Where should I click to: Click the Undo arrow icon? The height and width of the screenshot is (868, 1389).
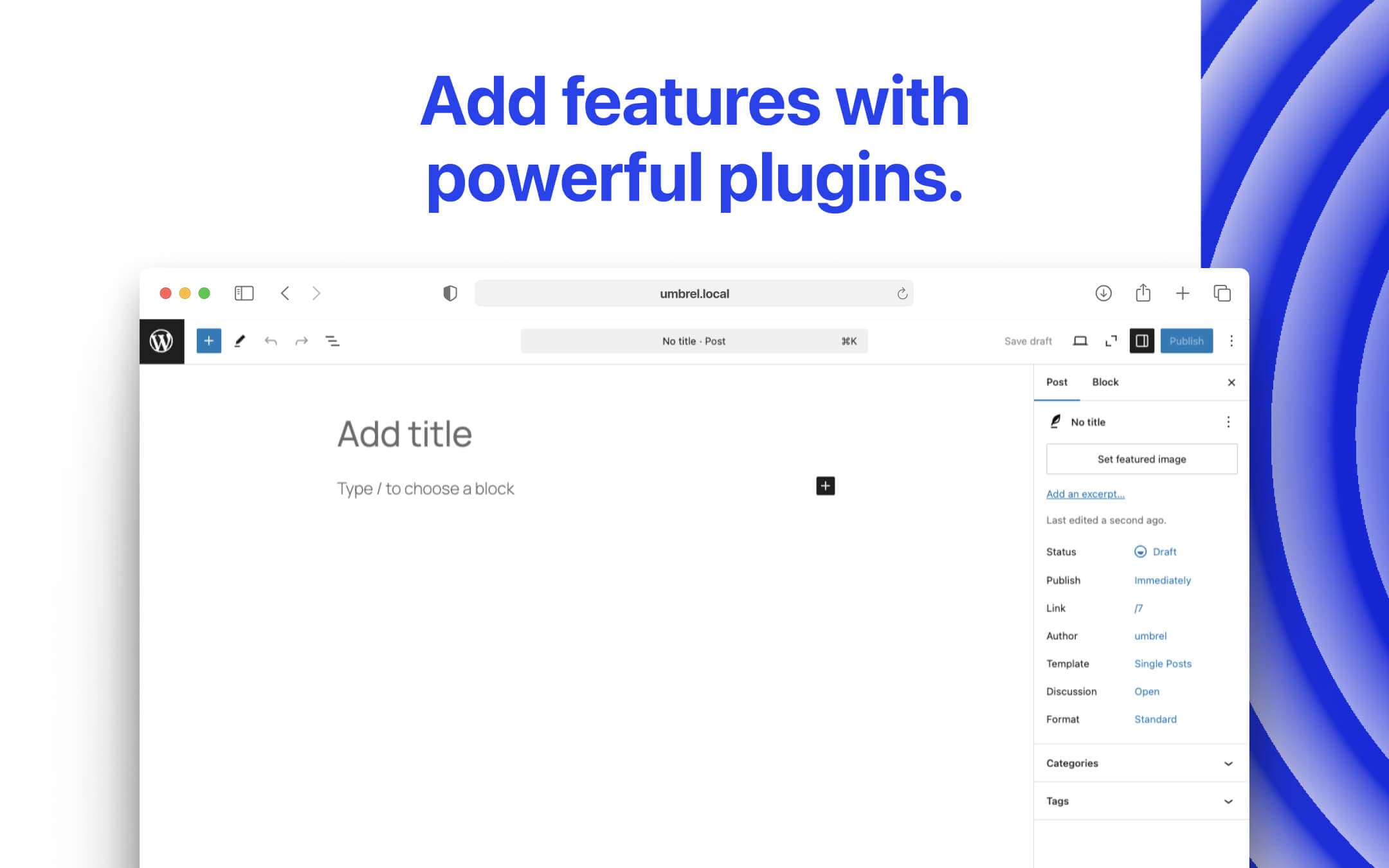(271, 340)
